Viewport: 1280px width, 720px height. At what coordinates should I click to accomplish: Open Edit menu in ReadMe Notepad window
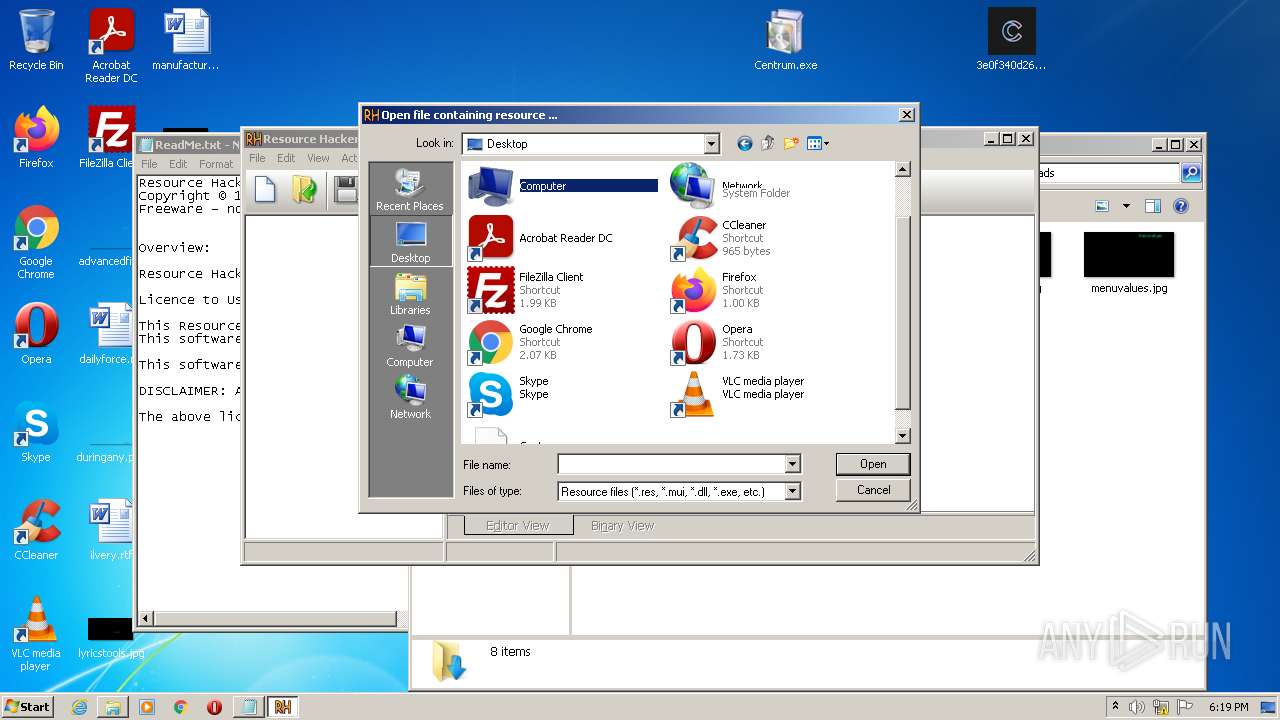[x=178, y=164]
